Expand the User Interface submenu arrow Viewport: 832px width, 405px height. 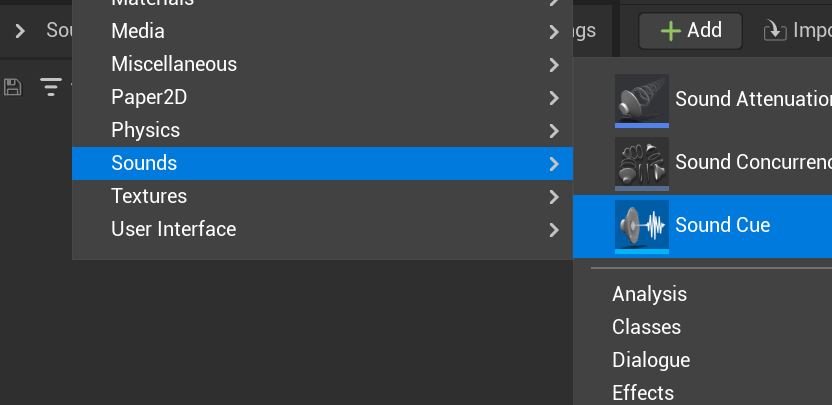click(554, 230)
